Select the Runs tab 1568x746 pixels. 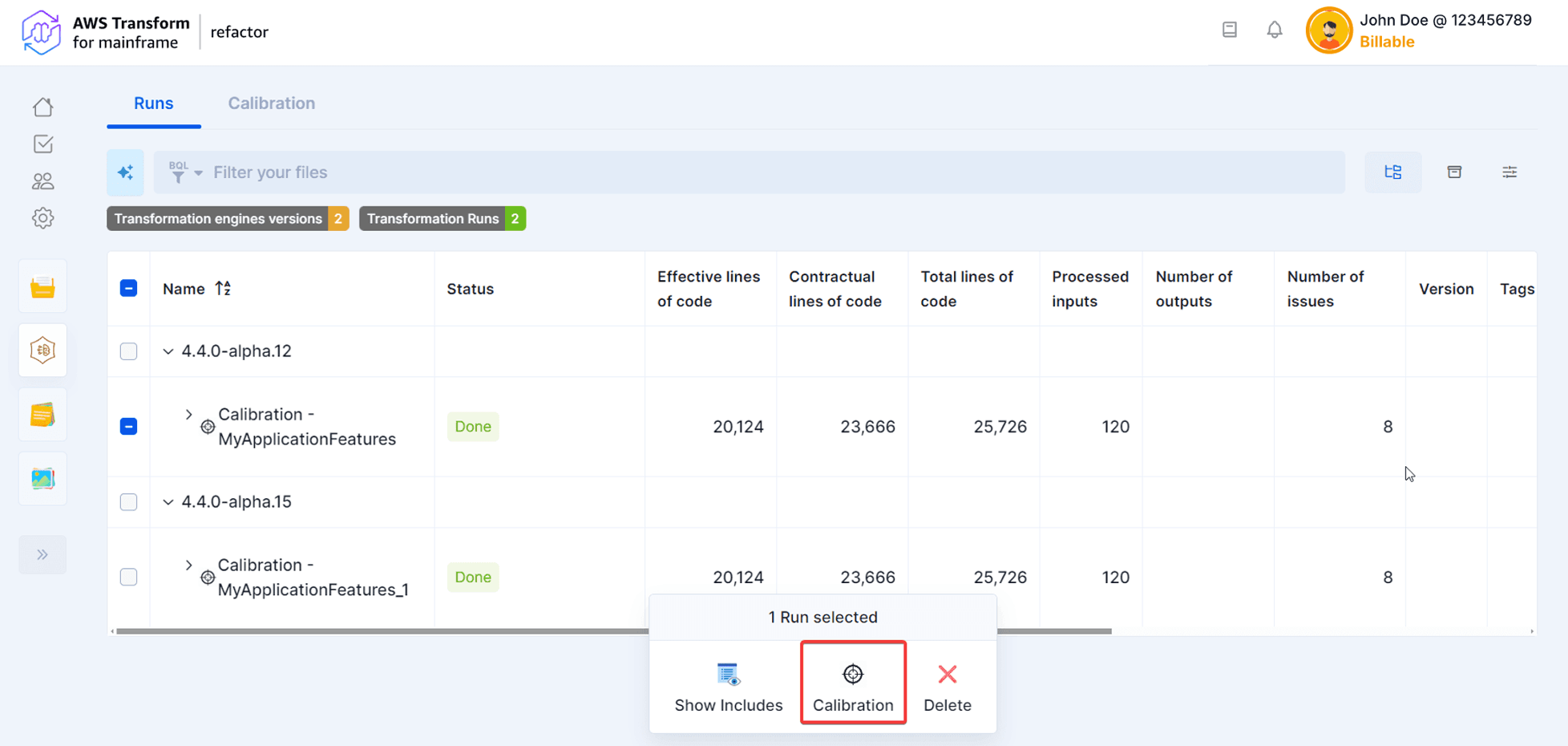pos(153,103)
